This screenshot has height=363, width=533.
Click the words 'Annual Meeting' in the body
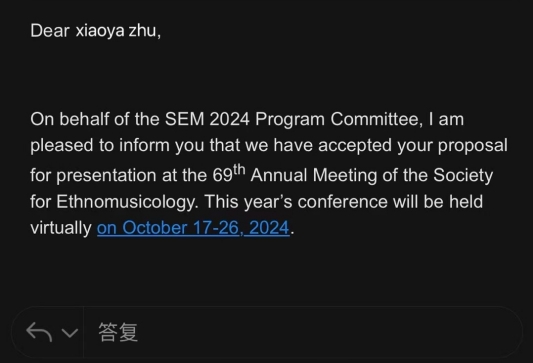314,175
